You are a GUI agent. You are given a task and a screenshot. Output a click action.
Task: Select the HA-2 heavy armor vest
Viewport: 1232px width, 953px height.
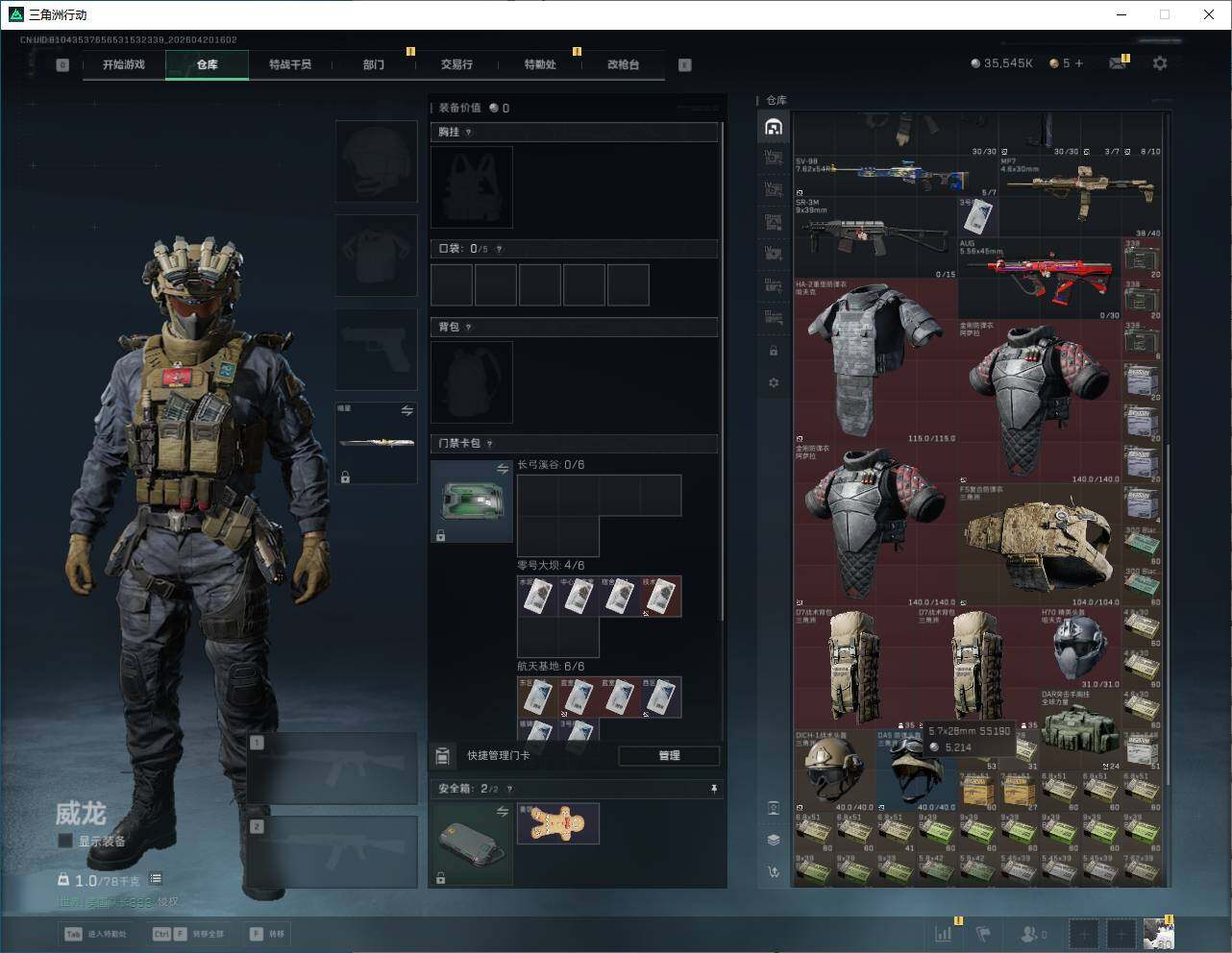tap(875, 361)
